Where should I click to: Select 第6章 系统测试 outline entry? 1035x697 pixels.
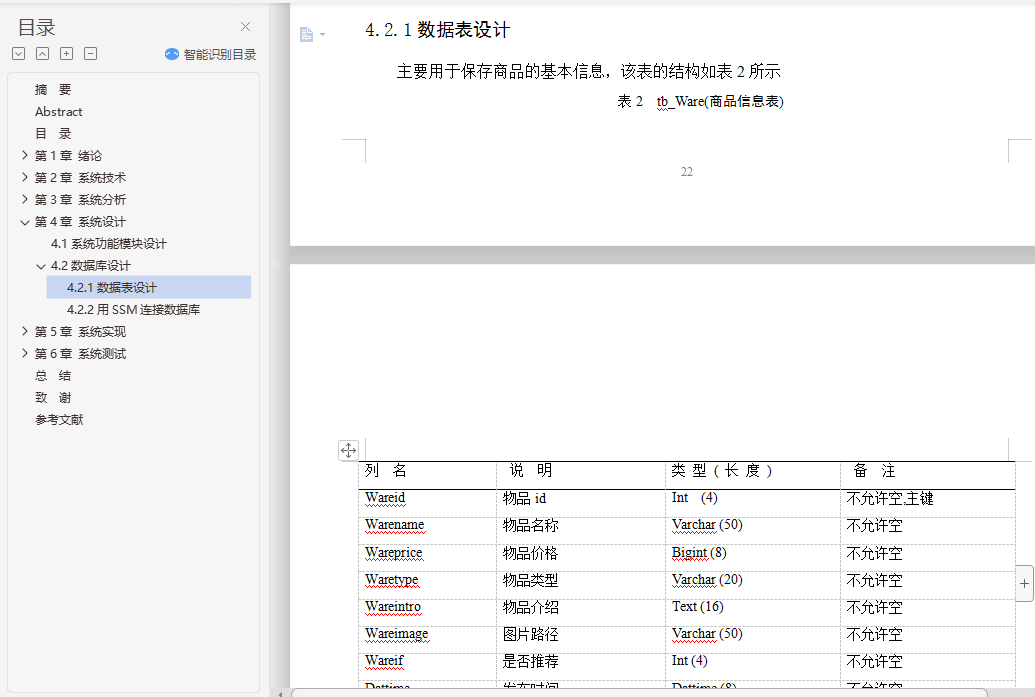[x=80, y=354]
